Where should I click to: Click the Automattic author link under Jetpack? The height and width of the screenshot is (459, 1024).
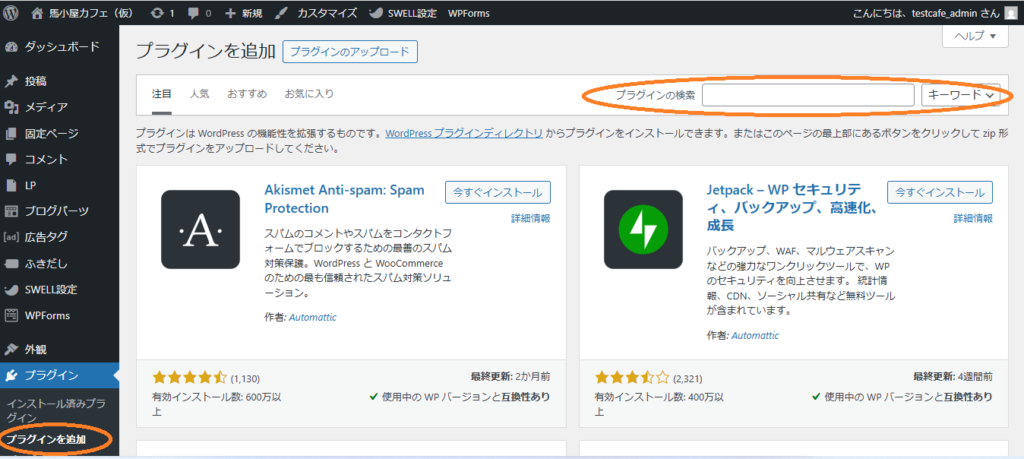(x=755, y=336)
